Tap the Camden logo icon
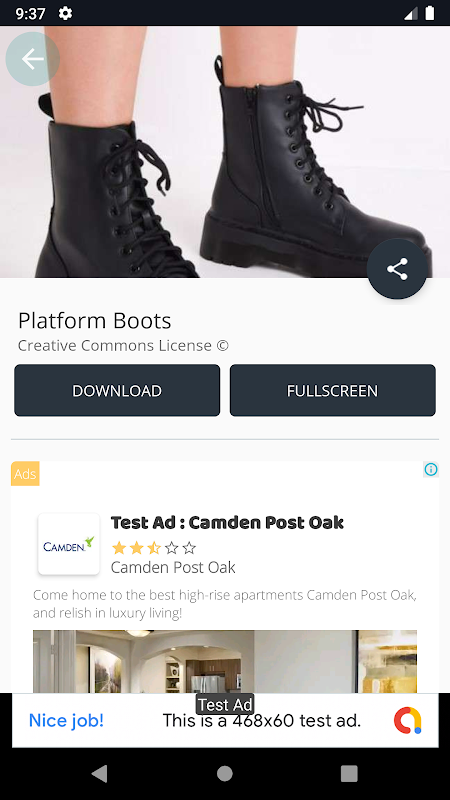This screenshot has height=800, width=450. coord(69,544)
